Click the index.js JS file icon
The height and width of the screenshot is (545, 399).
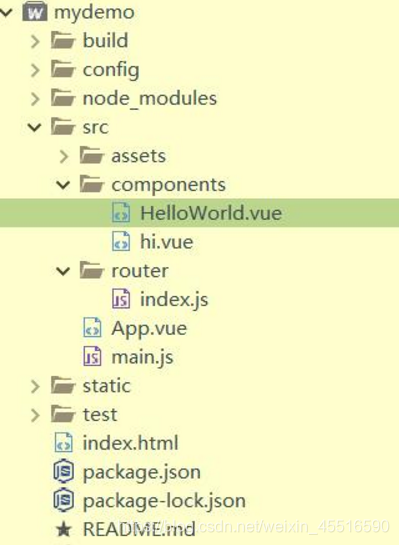pos(121,299)
